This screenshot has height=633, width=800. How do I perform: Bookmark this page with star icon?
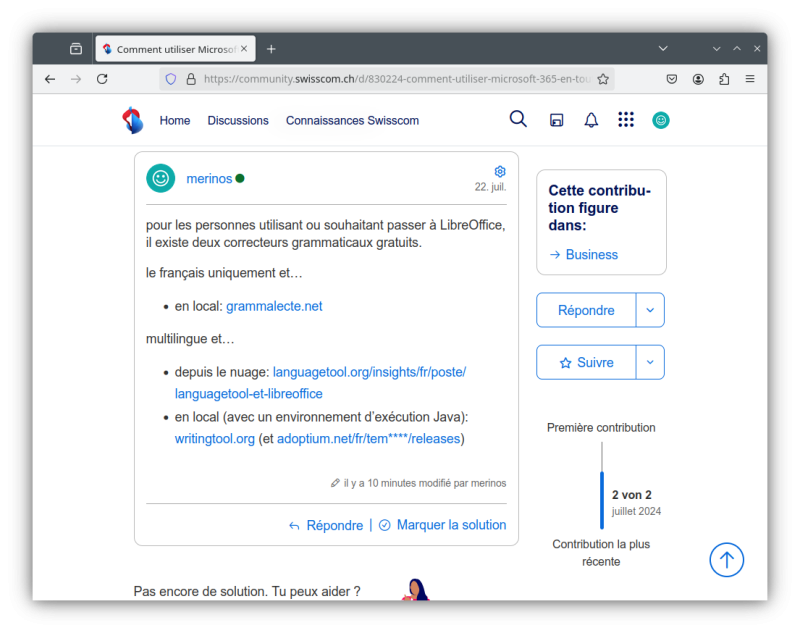click(603, 79)
